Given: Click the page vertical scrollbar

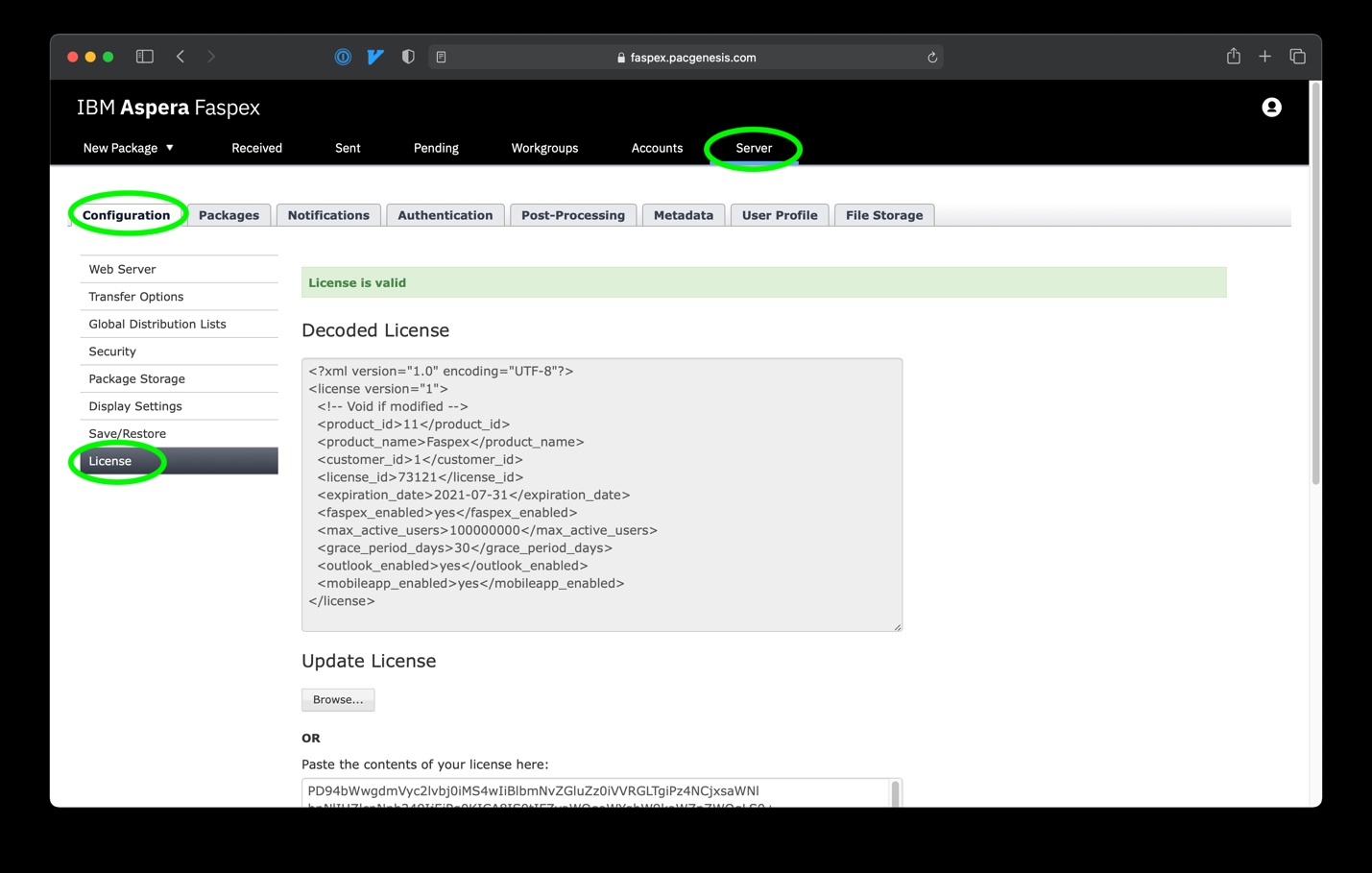Looking at the screenshot, I should click(x=1315, y=284).
